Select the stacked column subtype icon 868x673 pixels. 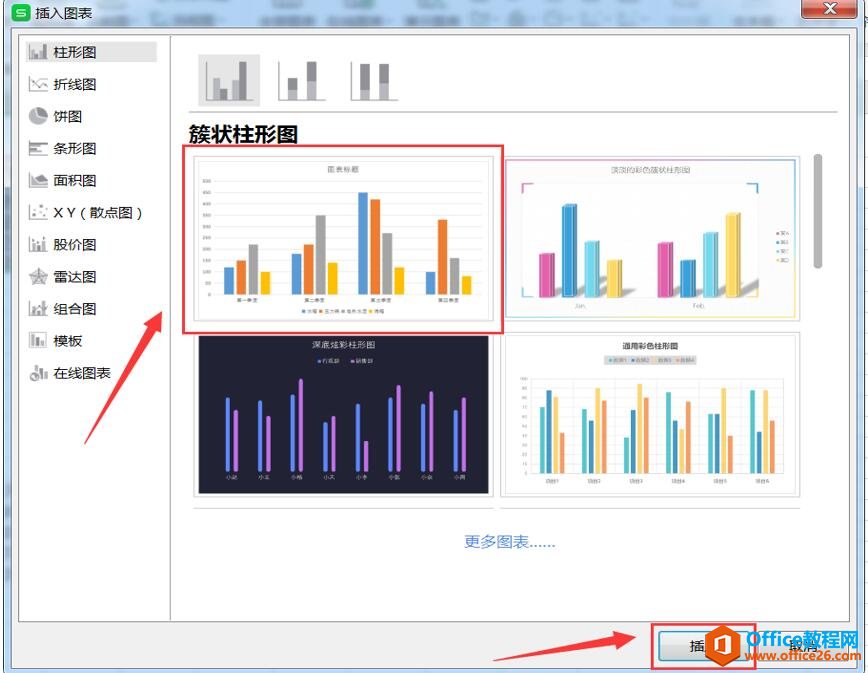[x=301, y=80]
